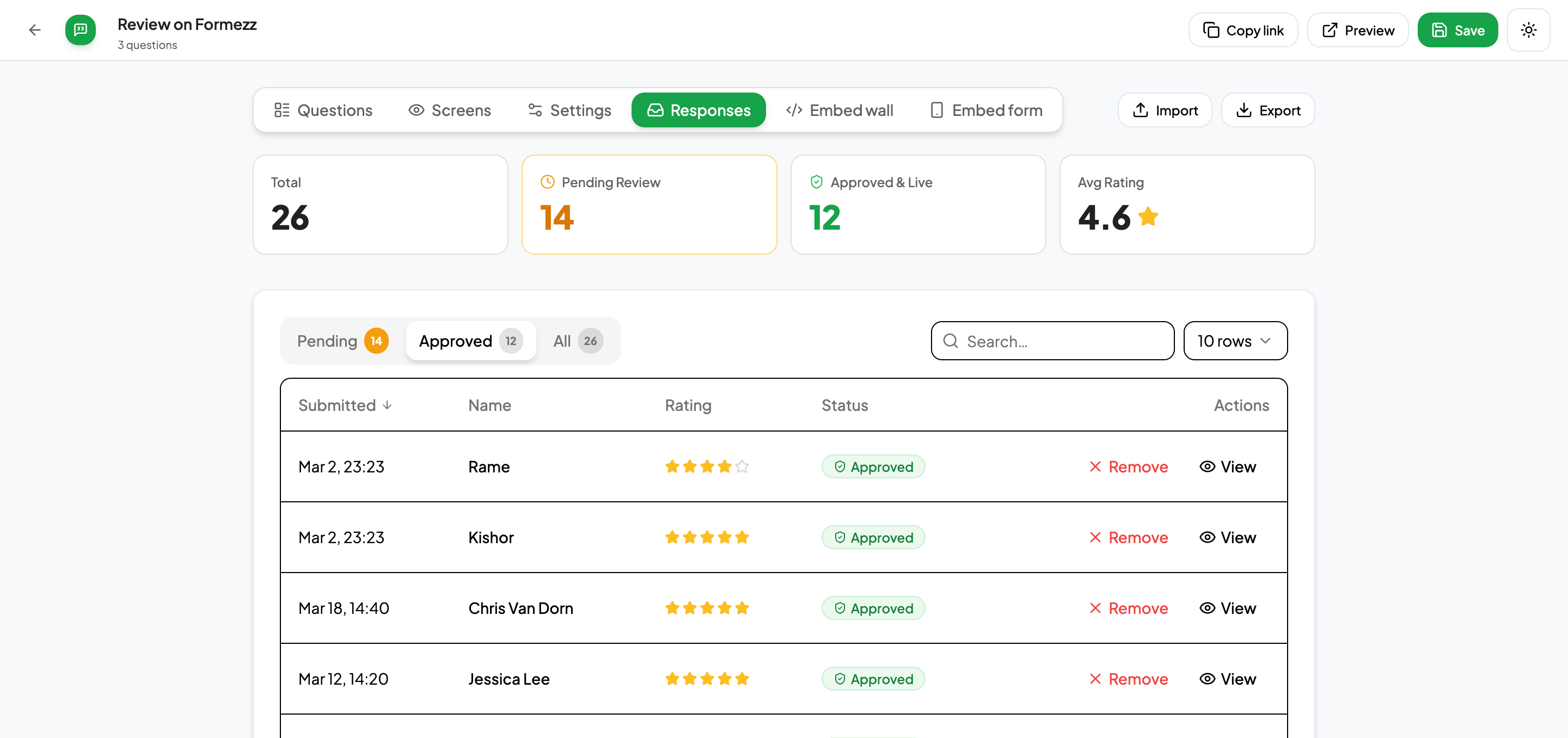Click Jessica Lee's star rating
The height and width of the screenshot is (738, 1568).
tap(707, 678)
